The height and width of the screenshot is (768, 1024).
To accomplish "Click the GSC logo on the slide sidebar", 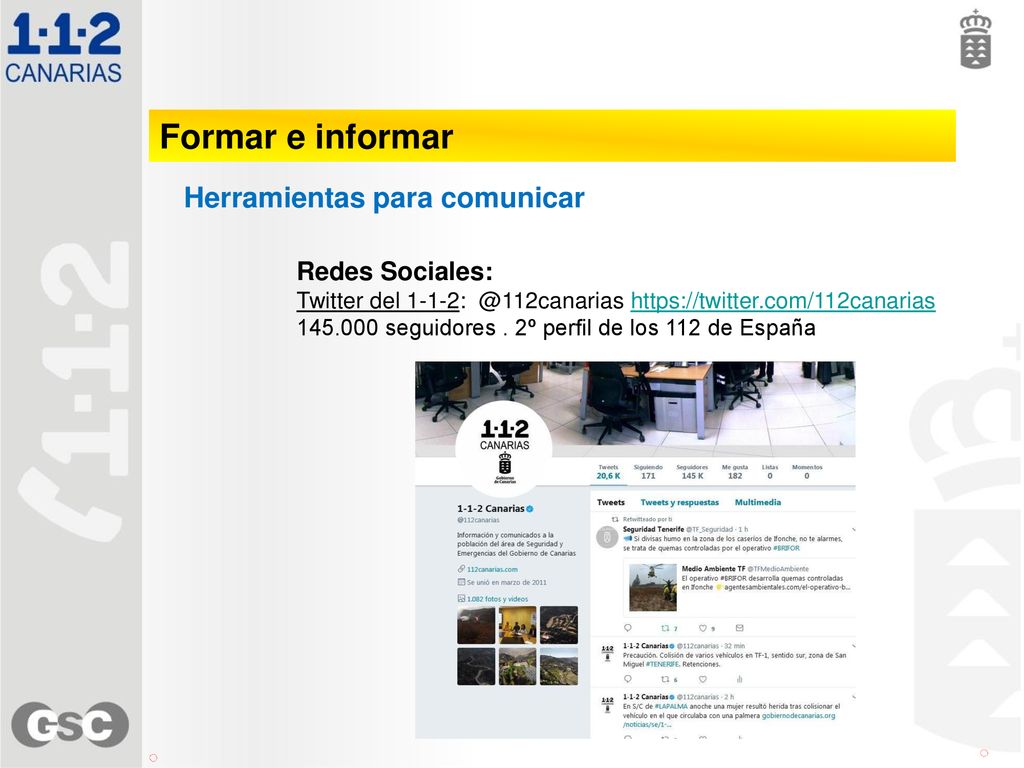I will [x=70, y=724].
